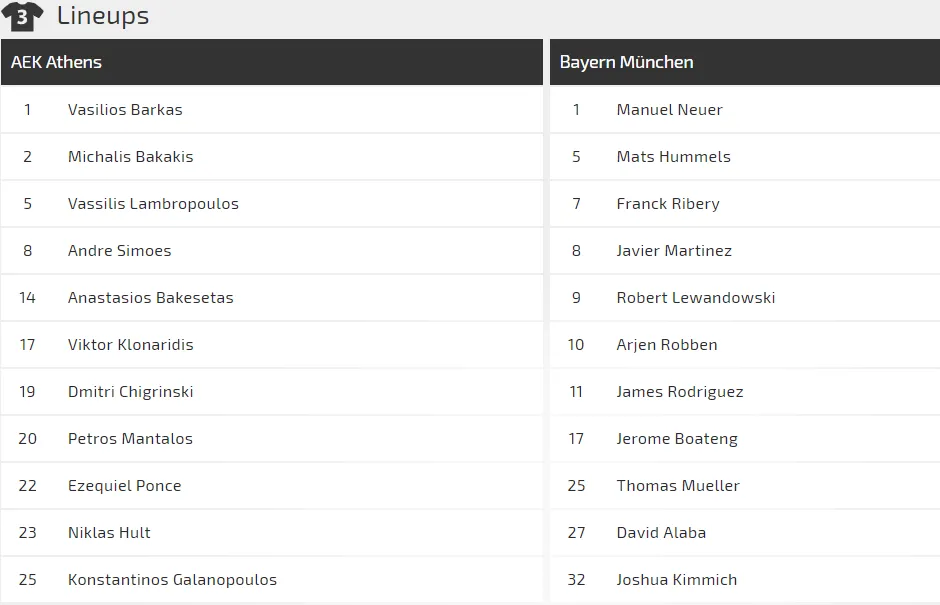Click Michalis Bakakis in the lineup

[130, 157]
